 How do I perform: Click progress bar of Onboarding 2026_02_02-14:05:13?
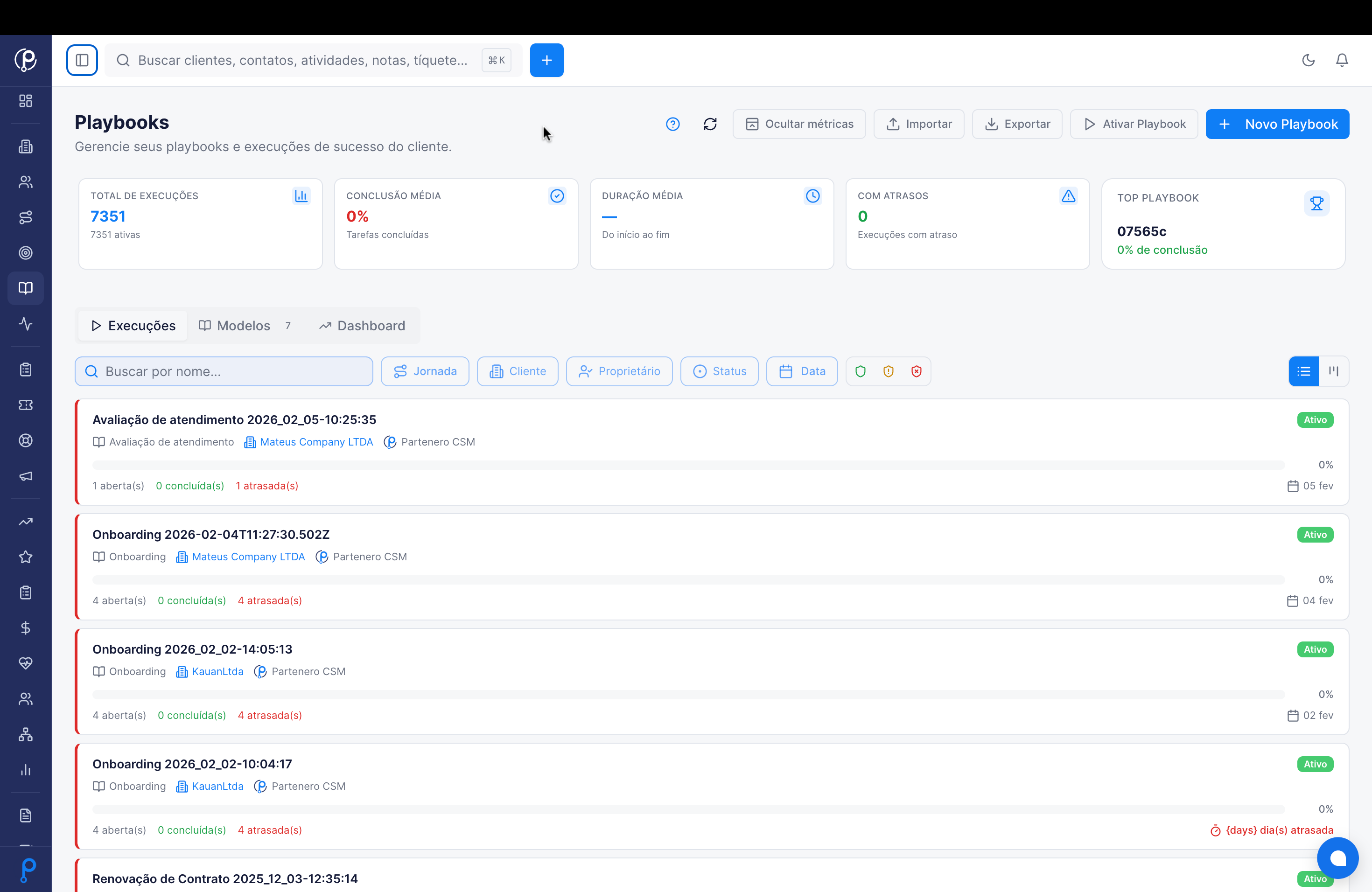coord(688,694)
